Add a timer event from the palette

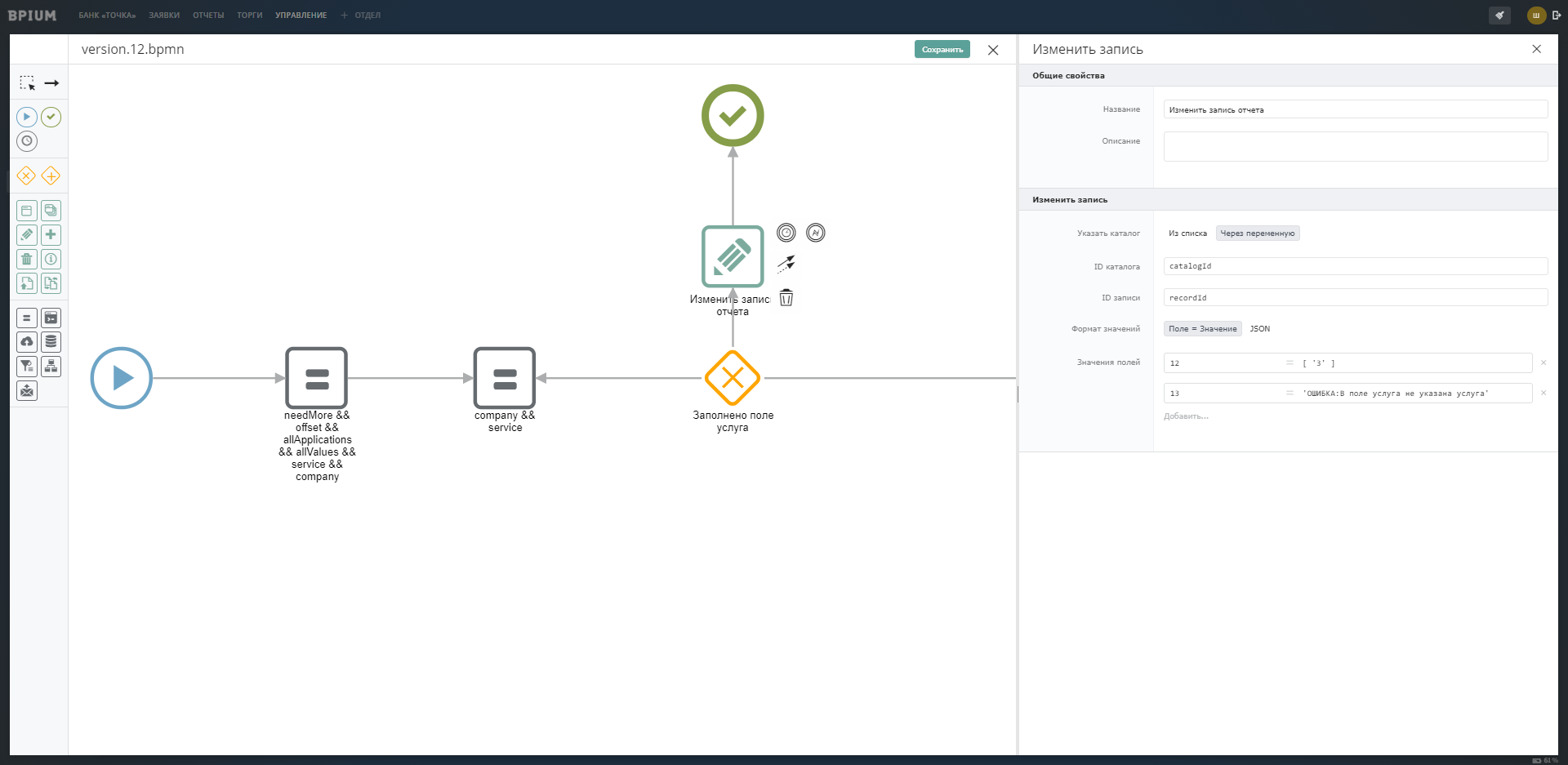[27, 141]
